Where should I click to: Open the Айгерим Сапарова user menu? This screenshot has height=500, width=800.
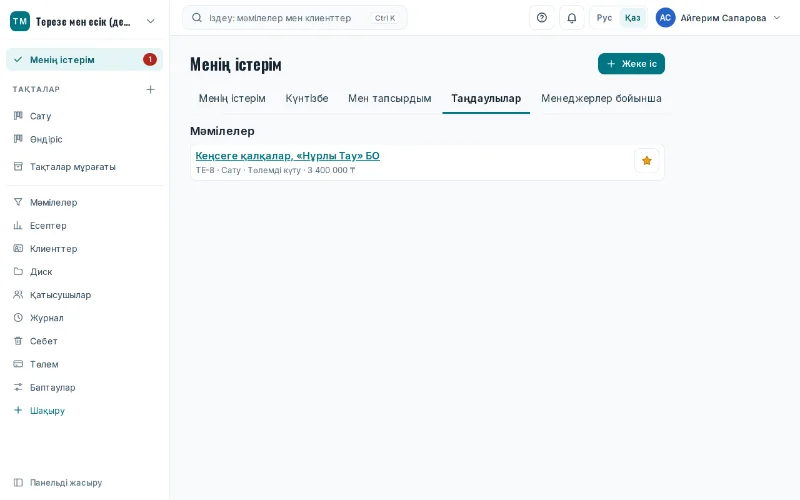(x=718, y=18)
